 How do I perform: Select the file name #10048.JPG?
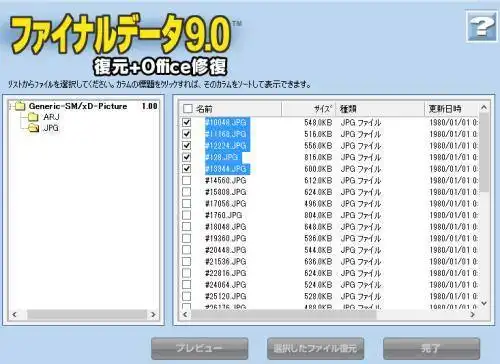(226, 122)
